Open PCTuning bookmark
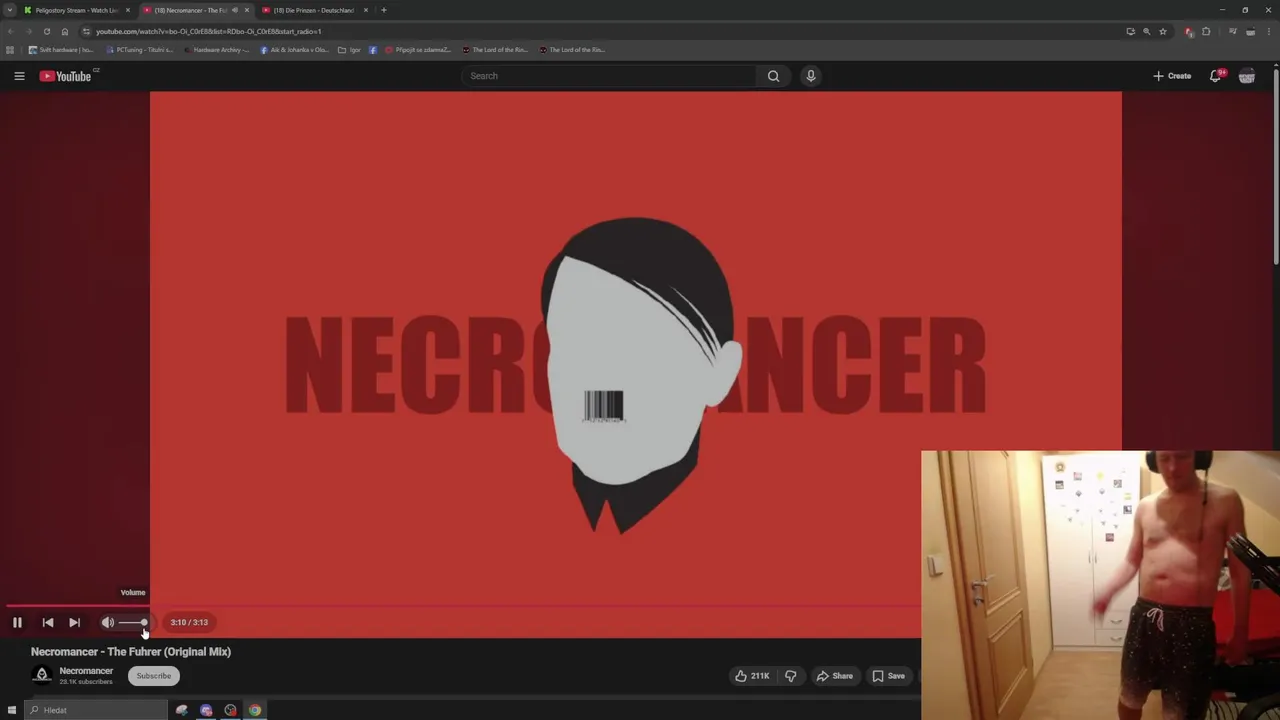 [x=140, y=50]
